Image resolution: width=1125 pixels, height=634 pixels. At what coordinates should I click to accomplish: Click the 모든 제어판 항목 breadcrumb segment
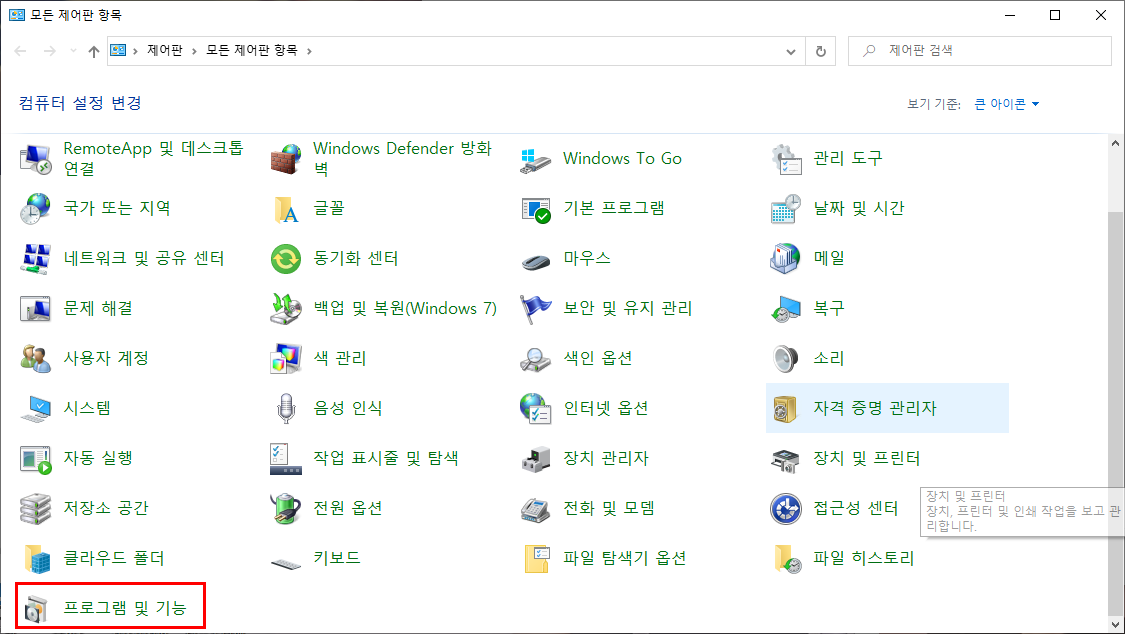tap(252, 50)
